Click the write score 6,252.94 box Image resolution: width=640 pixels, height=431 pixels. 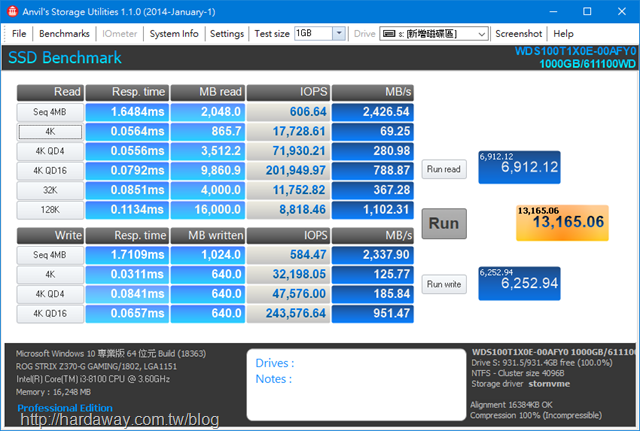519,283
